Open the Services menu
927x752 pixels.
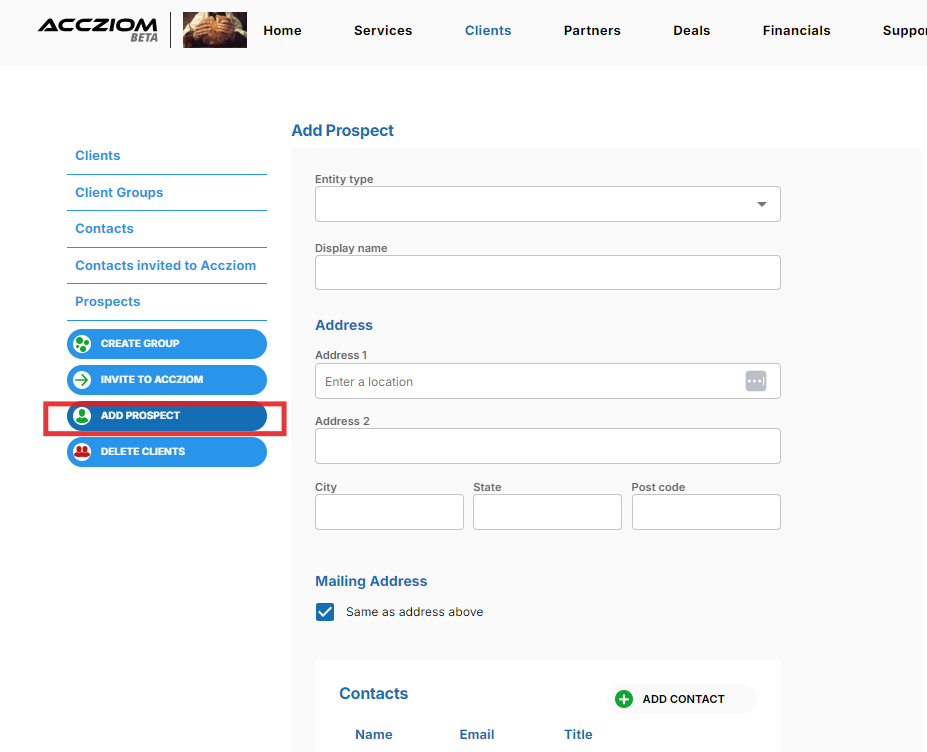(x=383, y=30)
